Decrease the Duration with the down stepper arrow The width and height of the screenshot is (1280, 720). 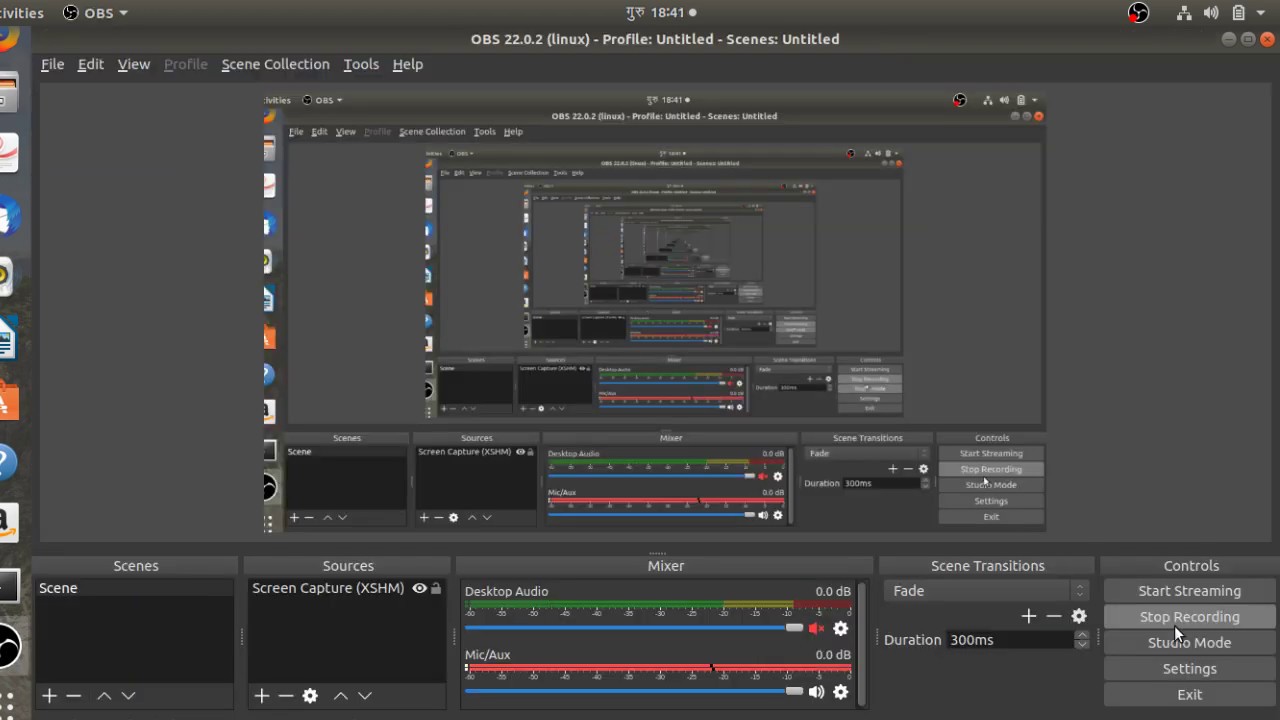(x=1081, y=645)
